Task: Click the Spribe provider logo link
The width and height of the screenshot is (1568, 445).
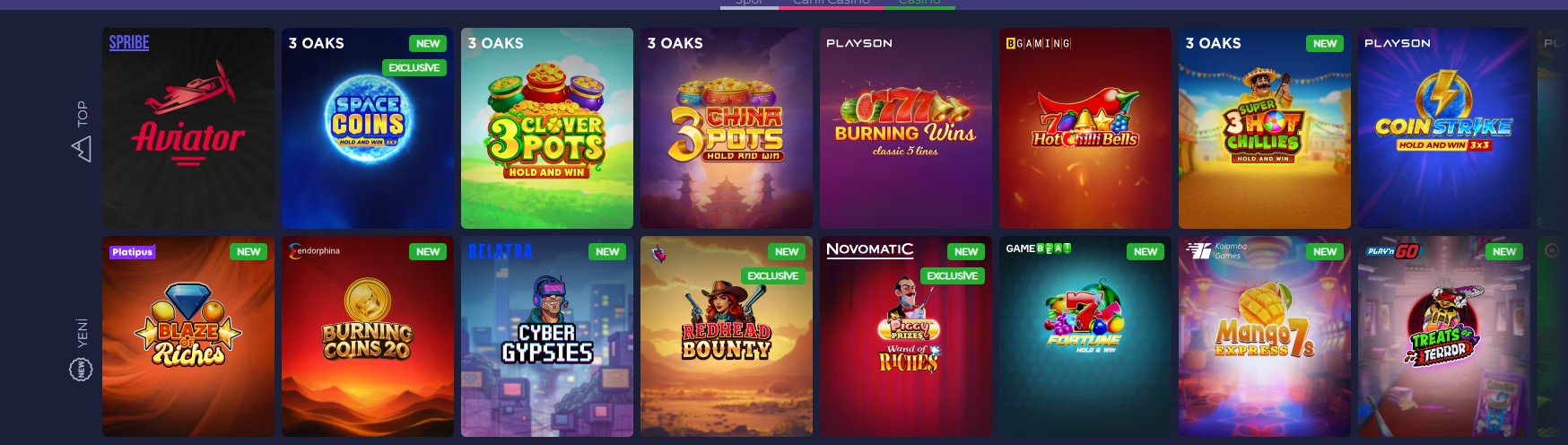Action: 129,42
